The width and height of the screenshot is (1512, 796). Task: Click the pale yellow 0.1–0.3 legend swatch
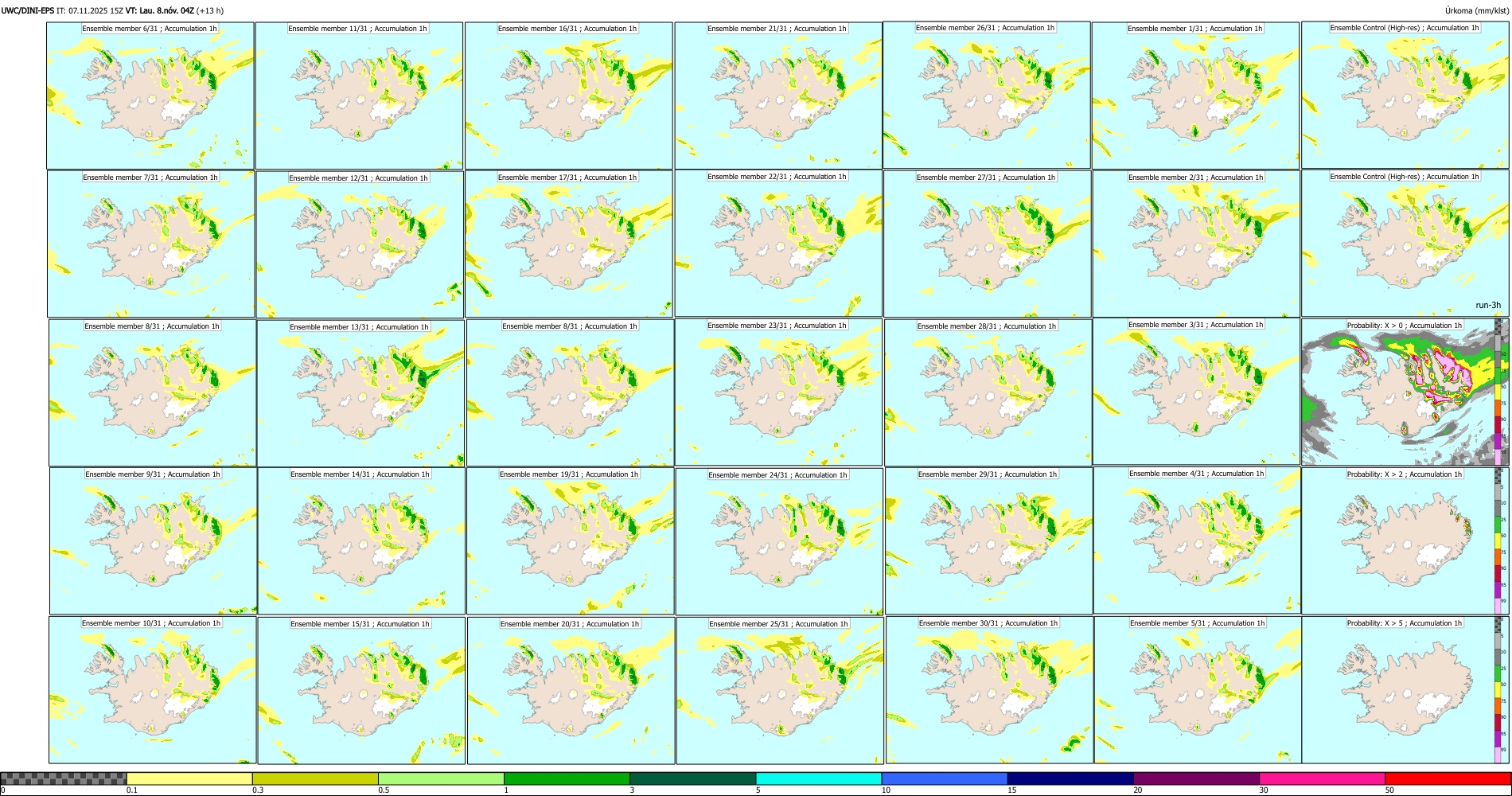[x=189, y=778]
